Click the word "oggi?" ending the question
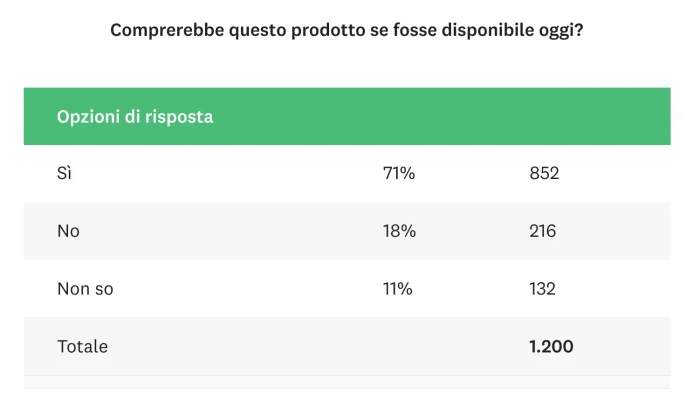Viewport: 700px width, 400px height. (x=562, y=30)
